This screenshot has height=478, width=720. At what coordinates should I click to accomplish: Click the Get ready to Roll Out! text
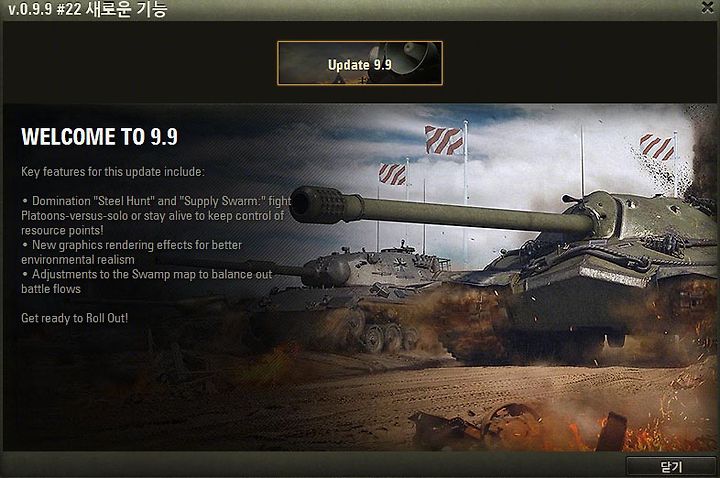[x=74, y=318]
